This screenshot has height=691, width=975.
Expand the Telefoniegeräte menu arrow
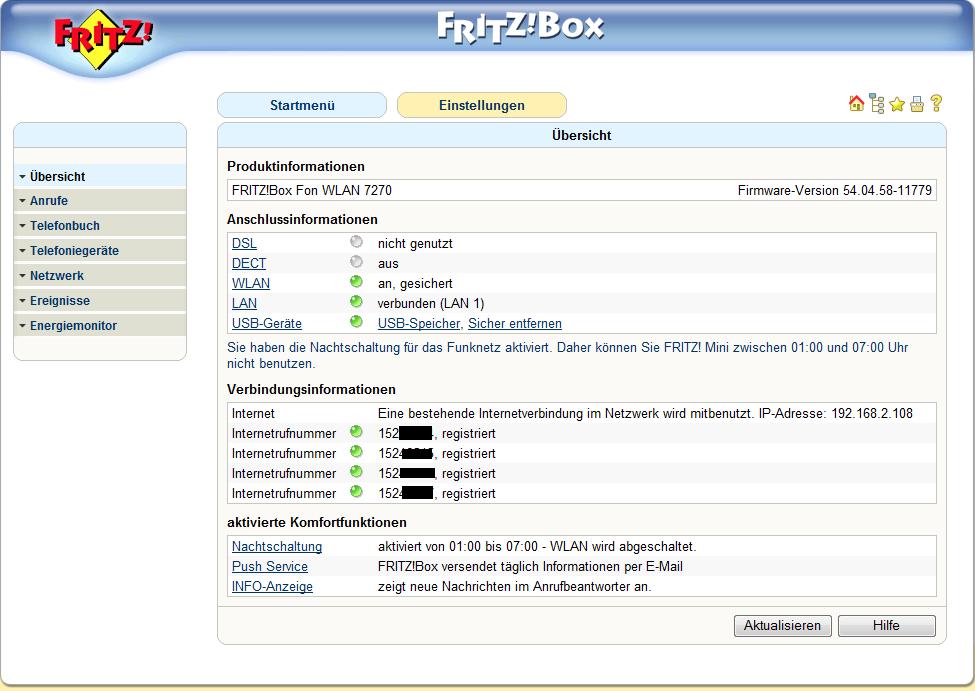tap(22, 251)
